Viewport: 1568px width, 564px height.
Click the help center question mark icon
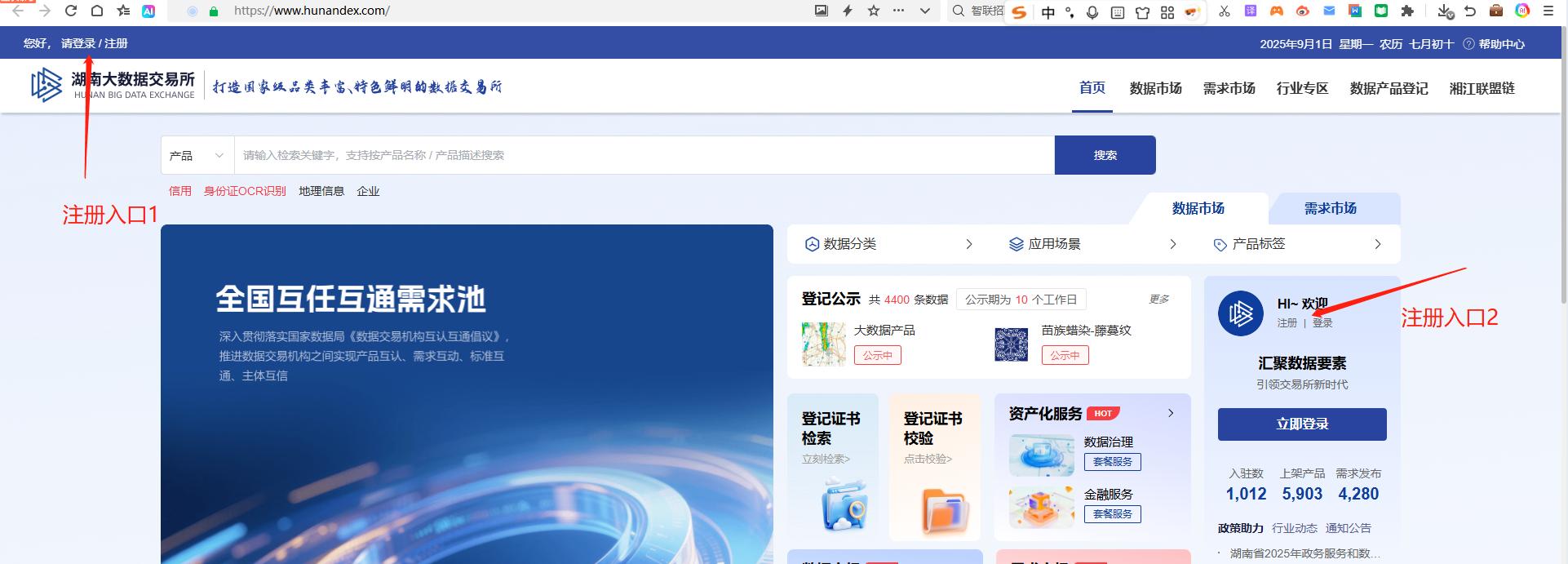click(x=1468, y=44)
